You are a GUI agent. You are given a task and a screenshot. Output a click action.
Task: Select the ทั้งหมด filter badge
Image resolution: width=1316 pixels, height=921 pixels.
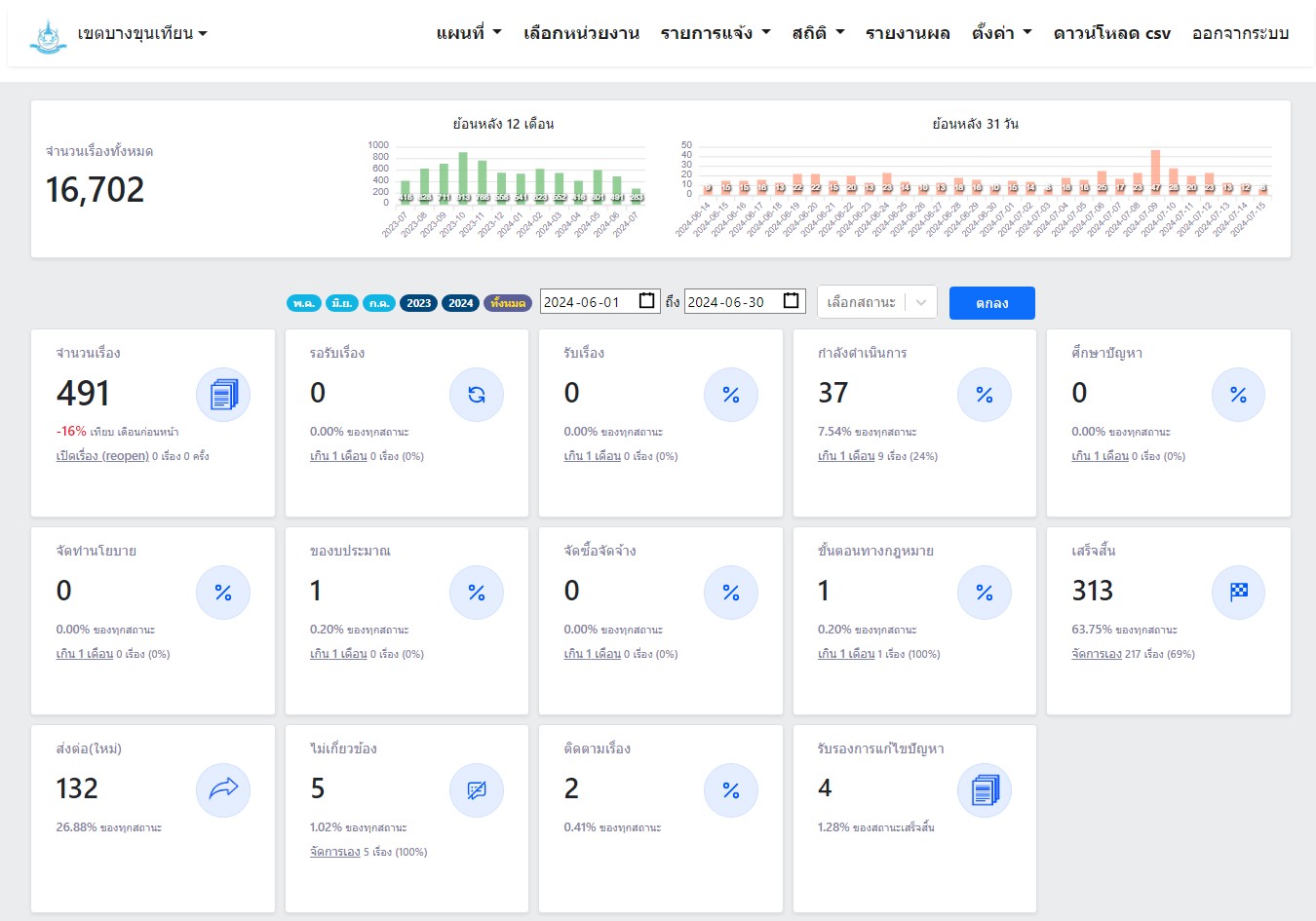coord(508,303)
